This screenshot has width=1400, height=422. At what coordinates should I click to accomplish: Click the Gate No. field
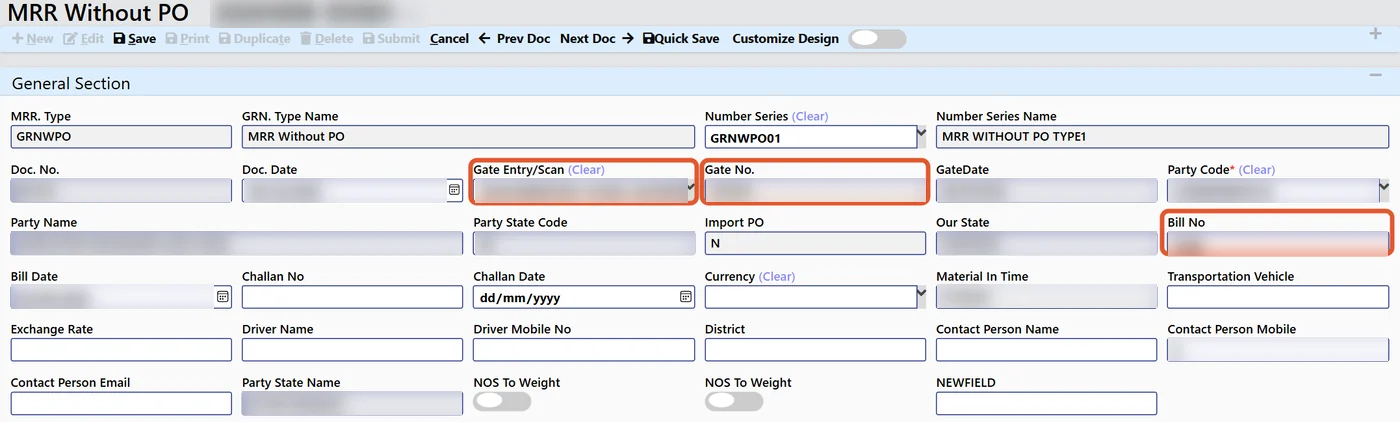click(x=815, y=190)
